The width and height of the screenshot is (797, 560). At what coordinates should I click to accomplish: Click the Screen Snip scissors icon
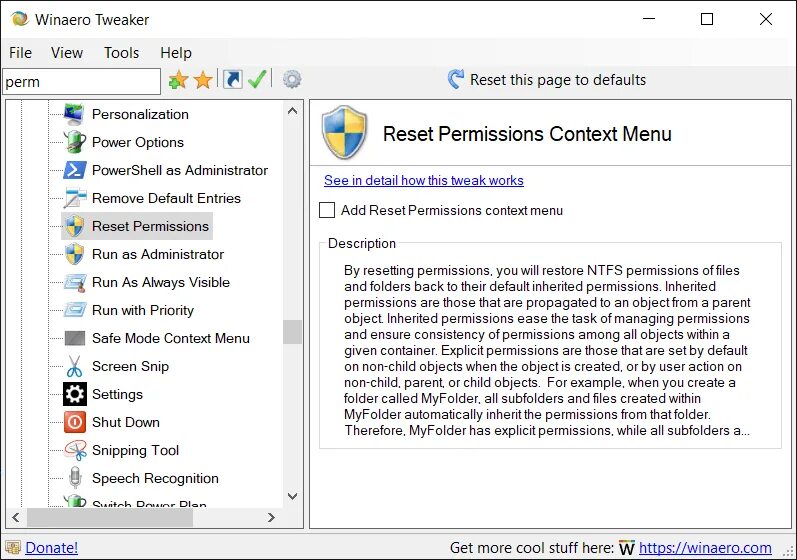[75, 366]
